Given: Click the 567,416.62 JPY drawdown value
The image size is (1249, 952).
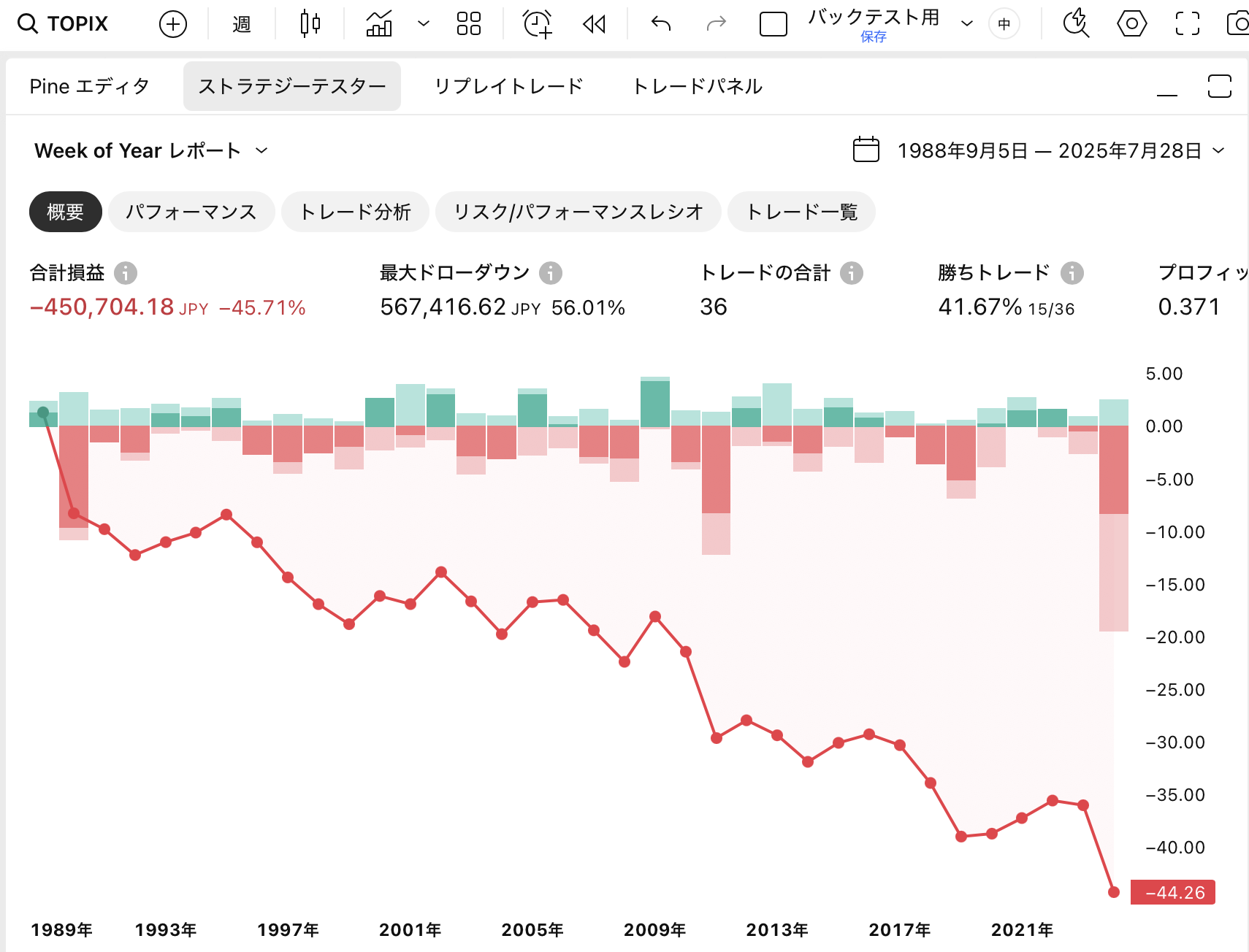Looking at the screenshot, I should (x=460, y=307).
